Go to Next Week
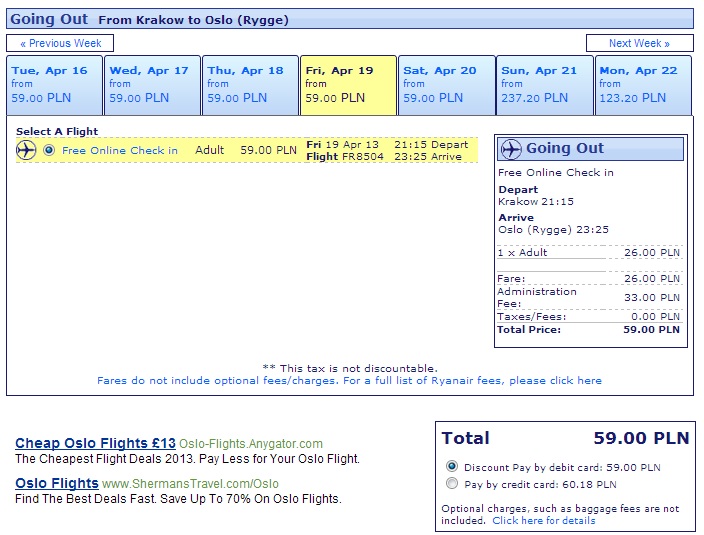704x535 pixels. [x=639, y=43]
